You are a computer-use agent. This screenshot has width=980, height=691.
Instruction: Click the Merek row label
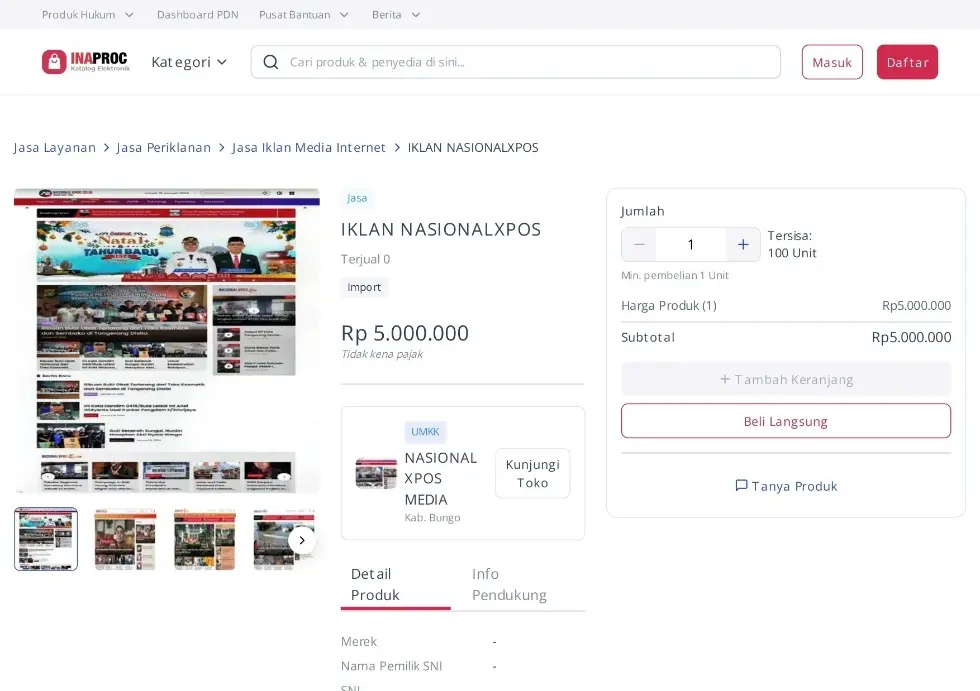(x=359, y=642)
